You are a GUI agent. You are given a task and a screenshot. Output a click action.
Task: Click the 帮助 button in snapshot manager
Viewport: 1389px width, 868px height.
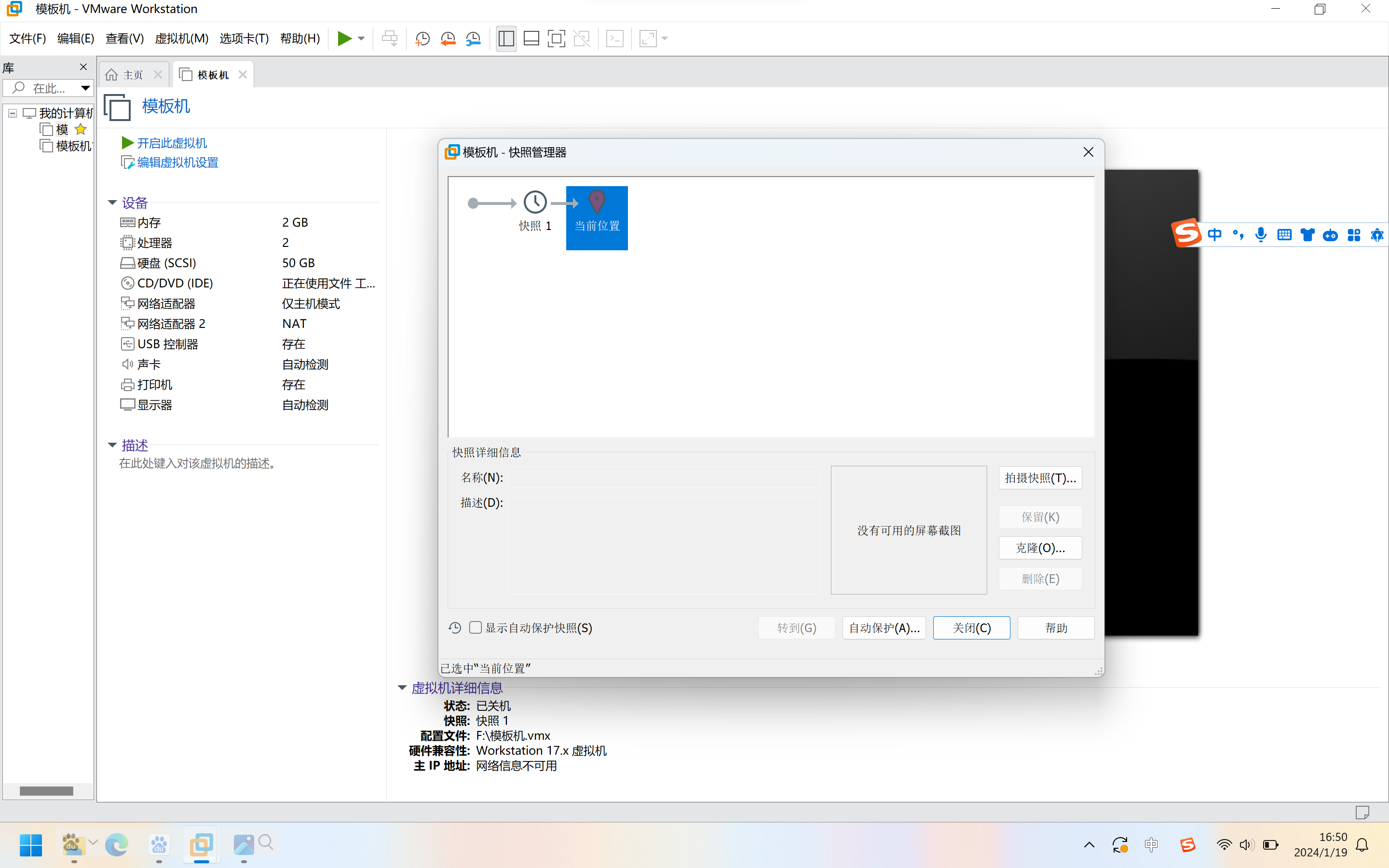coord(1056,628)
